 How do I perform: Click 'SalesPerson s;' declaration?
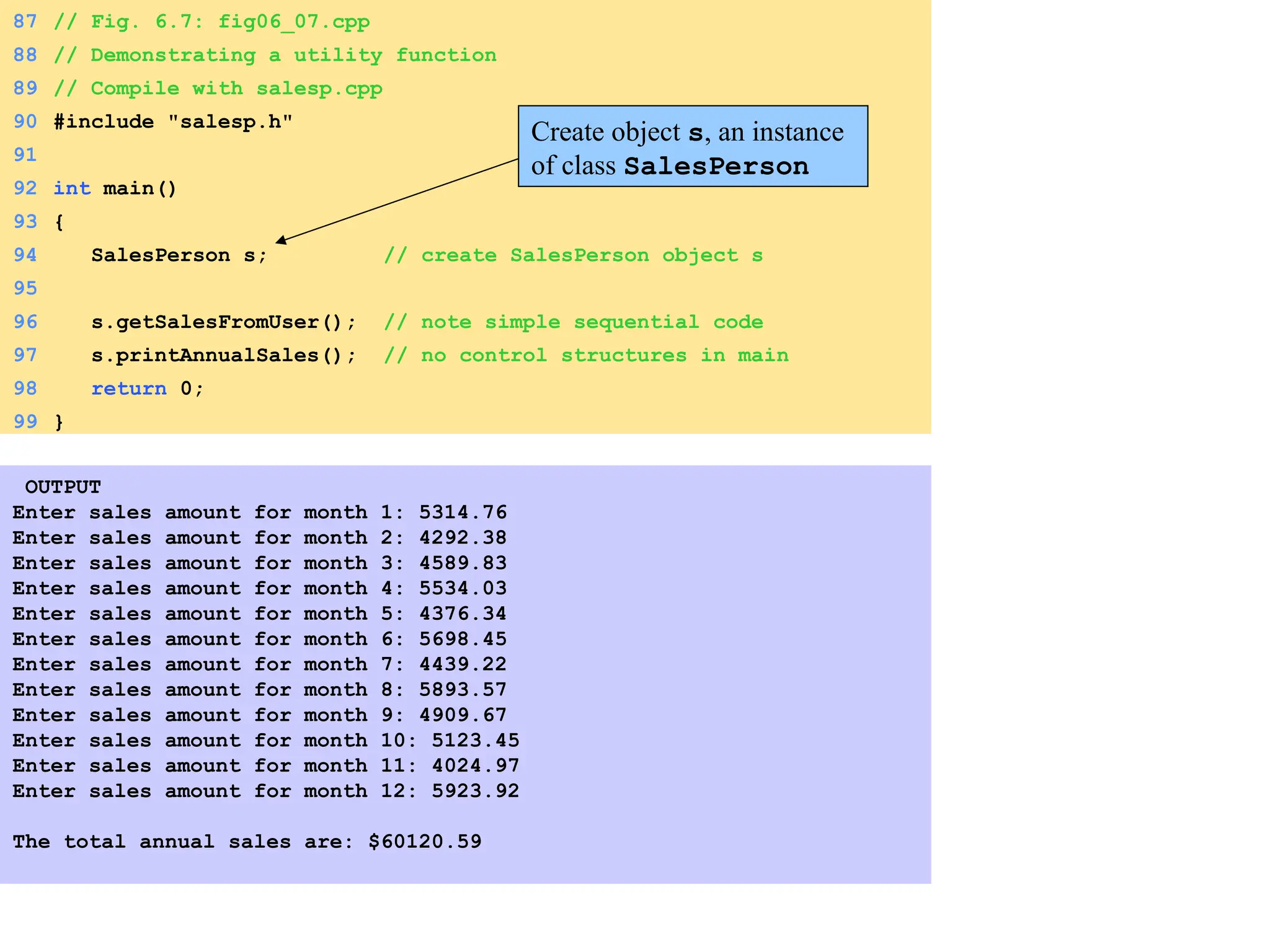pyautogui.click(x=179, y=255)
